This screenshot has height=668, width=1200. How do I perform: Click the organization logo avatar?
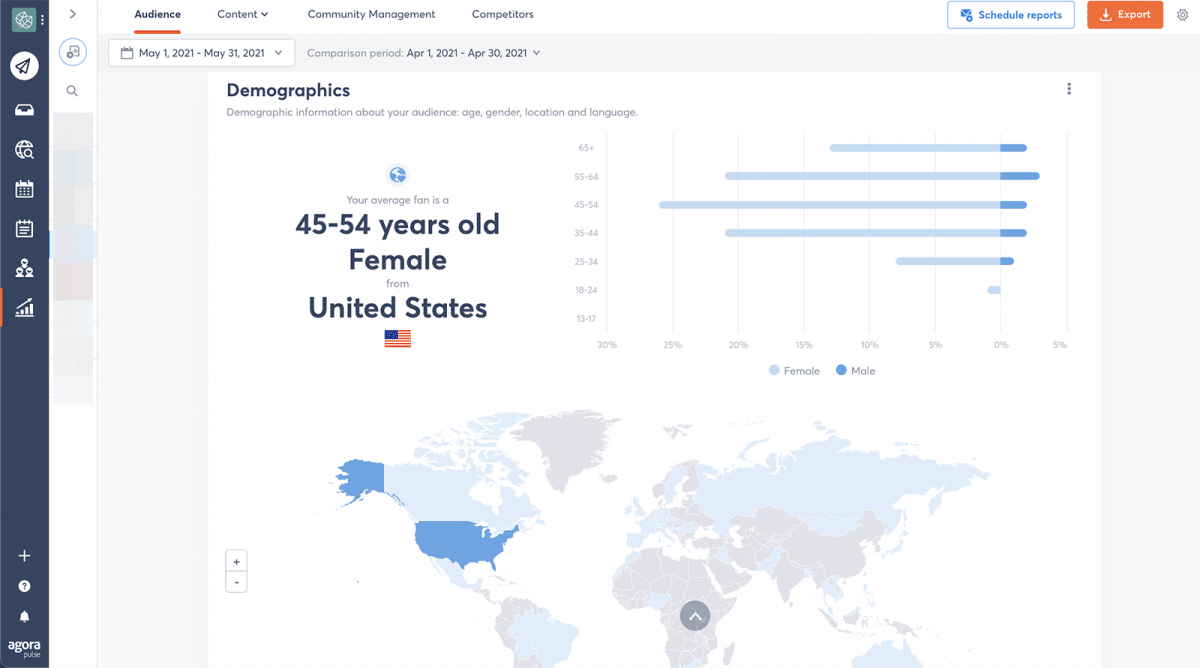click(x=23, y=19)
